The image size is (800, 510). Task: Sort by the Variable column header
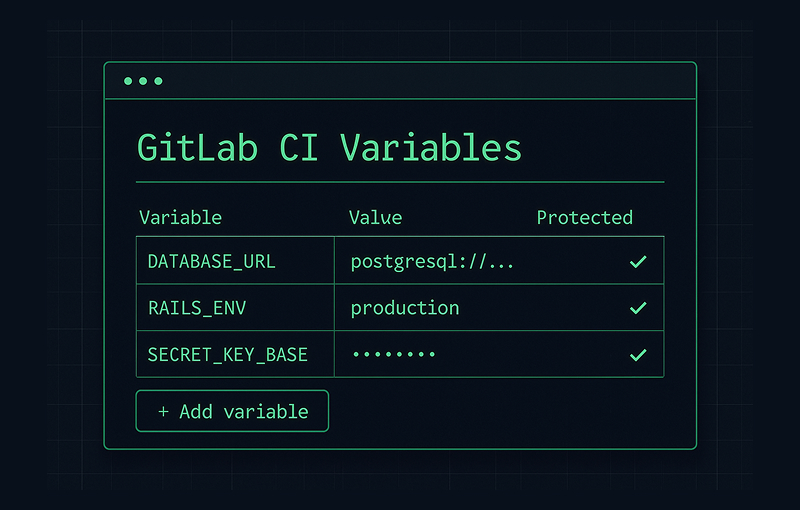click(180, 218)
